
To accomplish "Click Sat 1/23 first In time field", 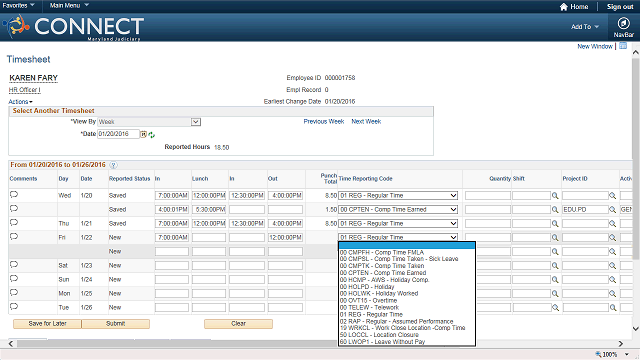I will tap(172, 266).
